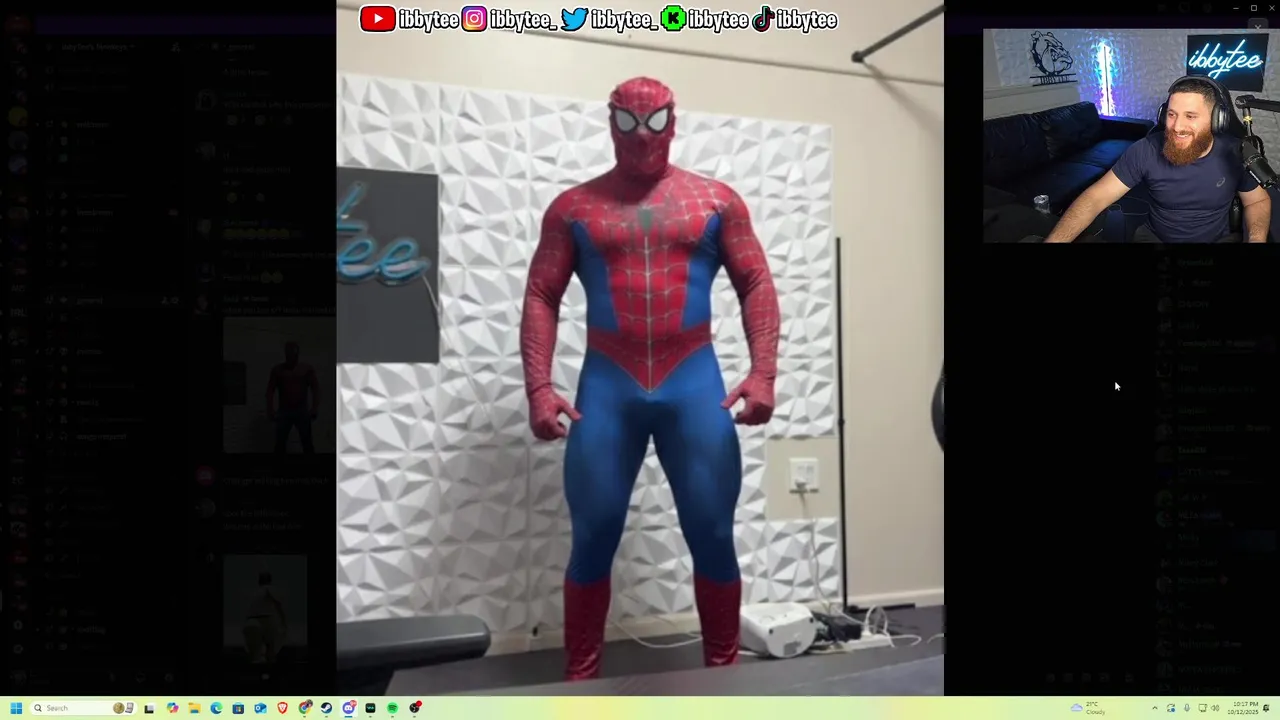Screen dimensions: 1280x720
Task: Click the taskbar Search box
Action: tap(83, 708)
